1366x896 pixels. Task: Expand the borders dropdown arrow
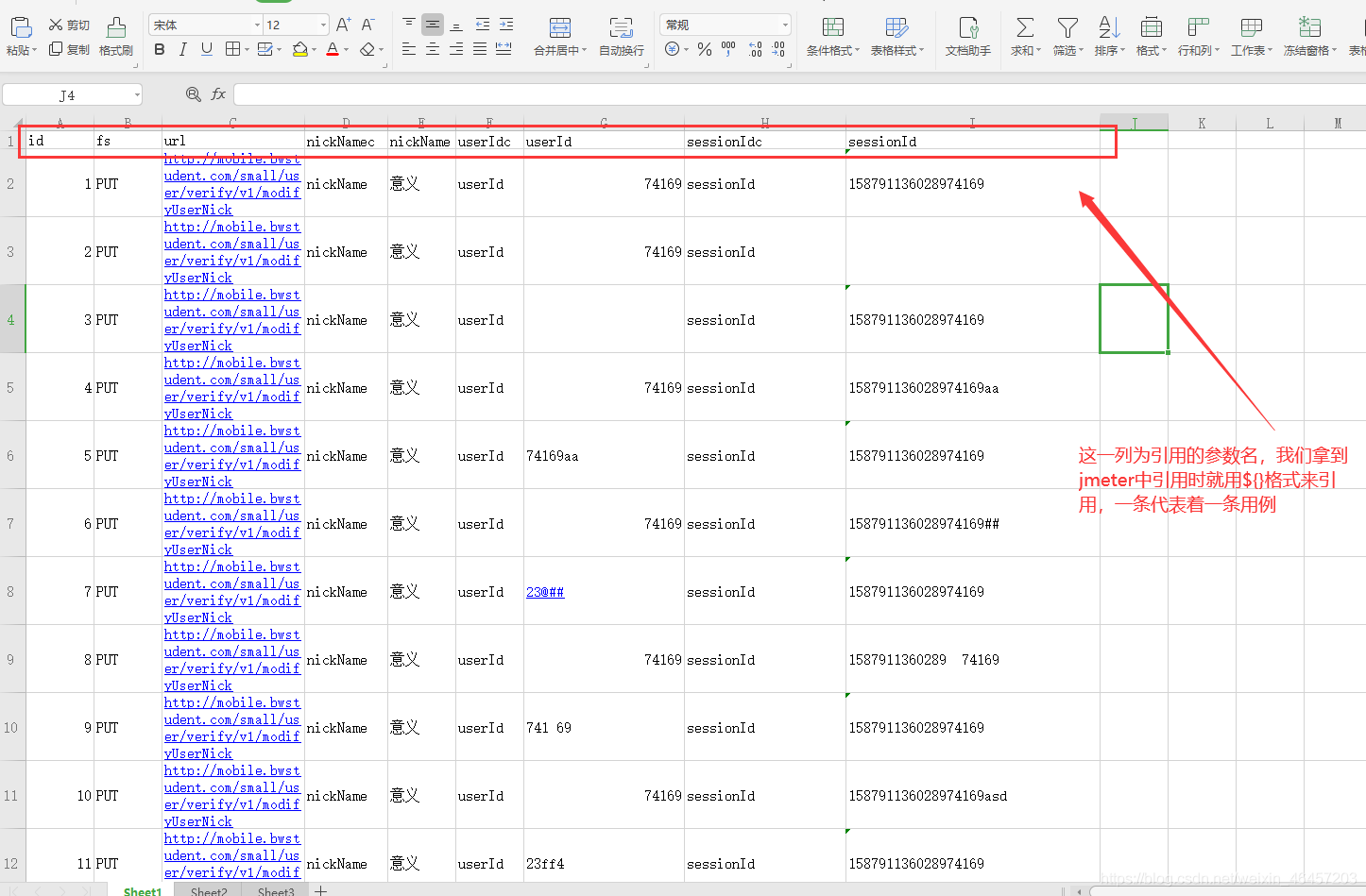pos(248,50)
